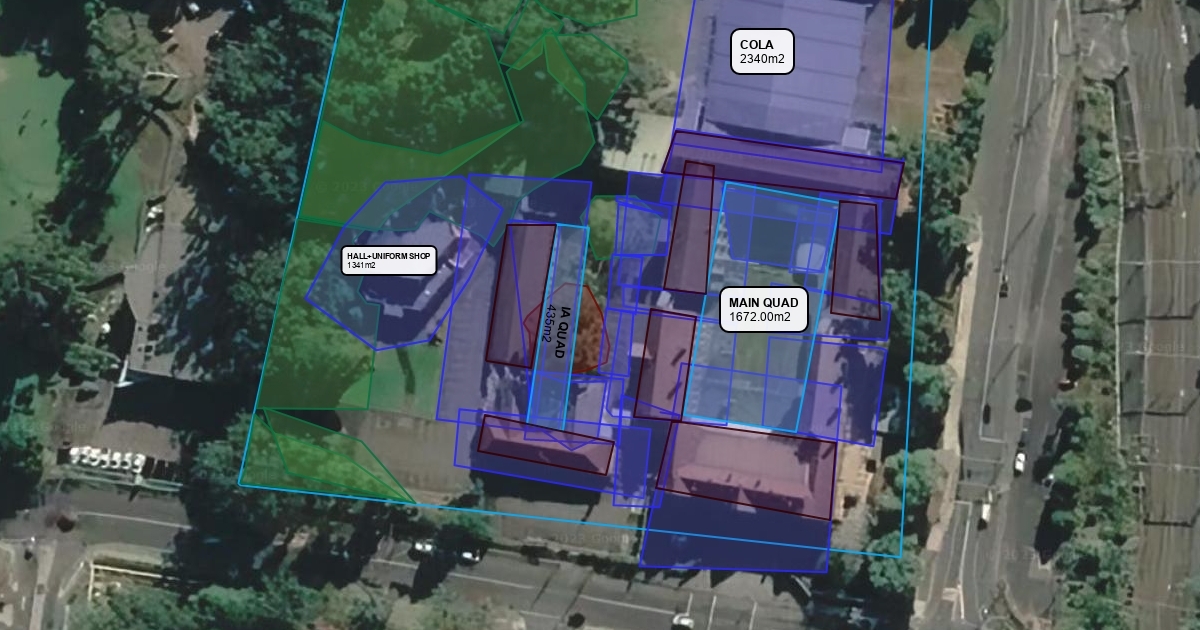Click the maroon rectangle right of the main quad
This screenshot has width=1200, height=630.
pyautogui.click(x=857, y=260)
